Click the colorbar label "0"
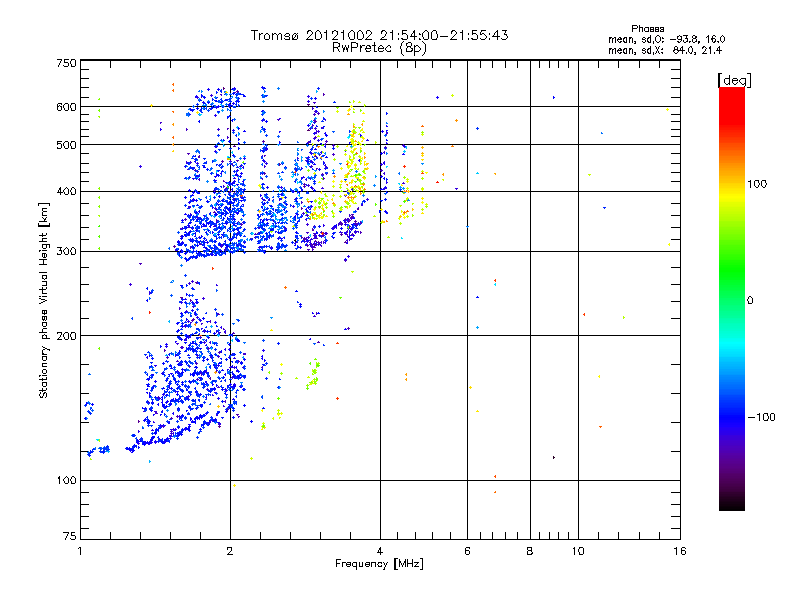Viewport: 800px width, 600px height. (x=750, y=300)
